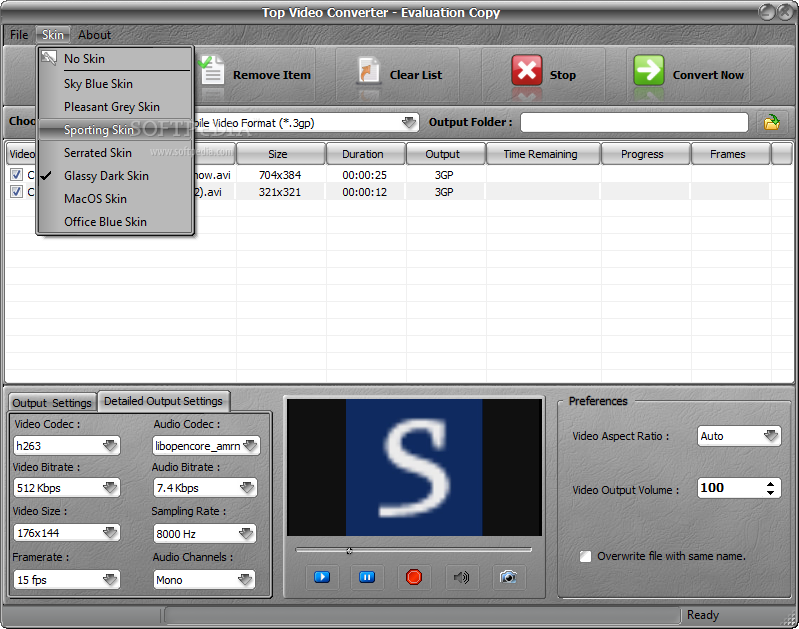Image resolution: width=799 pixels, height=629 pixels.
Task: Click Clear List button label
Action: tap(416, 75)
